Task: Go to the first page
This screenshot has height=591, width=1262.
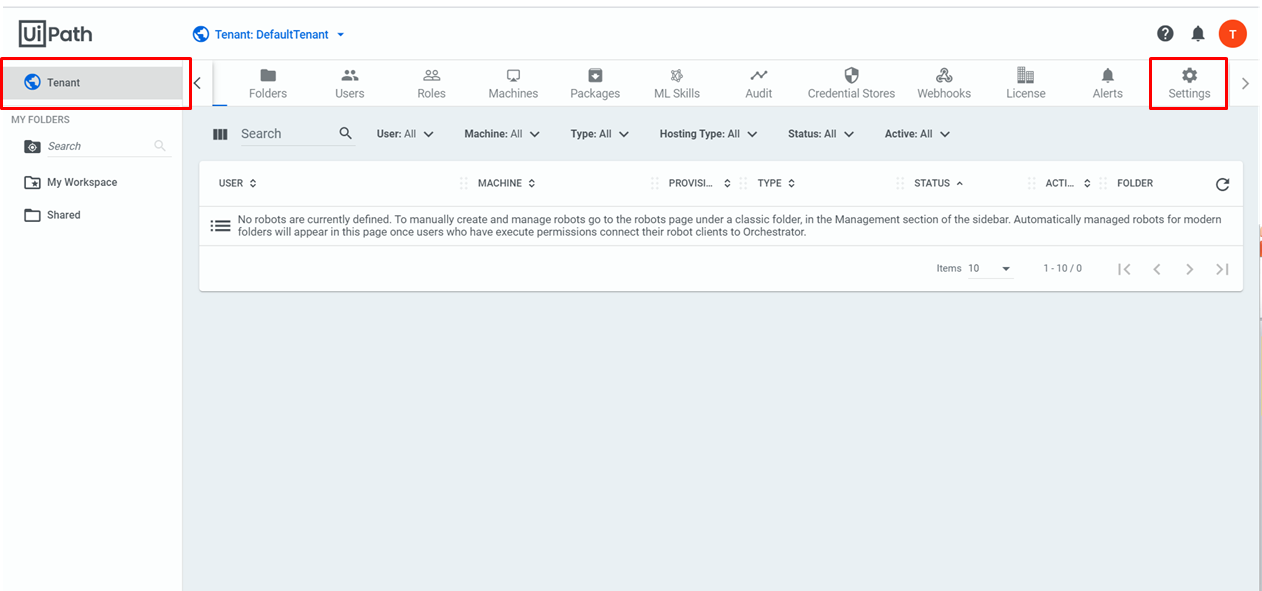Action: (1124, 269)
